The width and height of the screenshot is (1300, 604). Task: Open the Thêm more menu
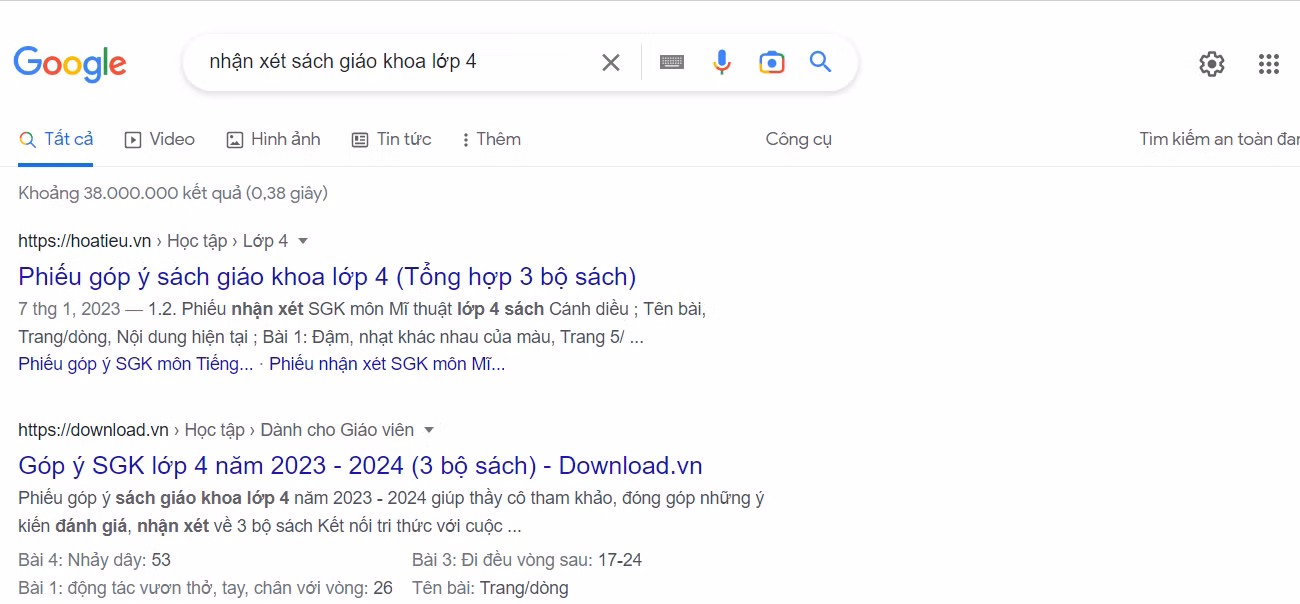click(x=491, y=140)
